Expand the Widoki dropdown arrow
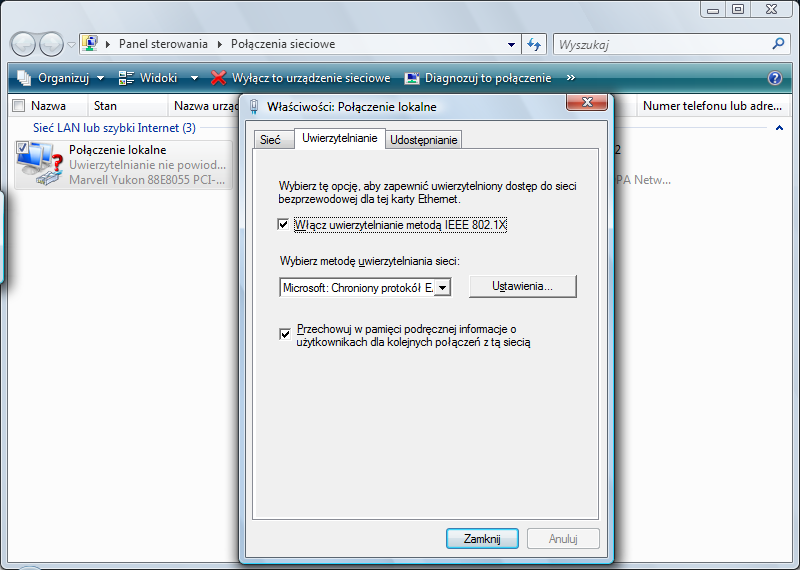 pos(194,78)
